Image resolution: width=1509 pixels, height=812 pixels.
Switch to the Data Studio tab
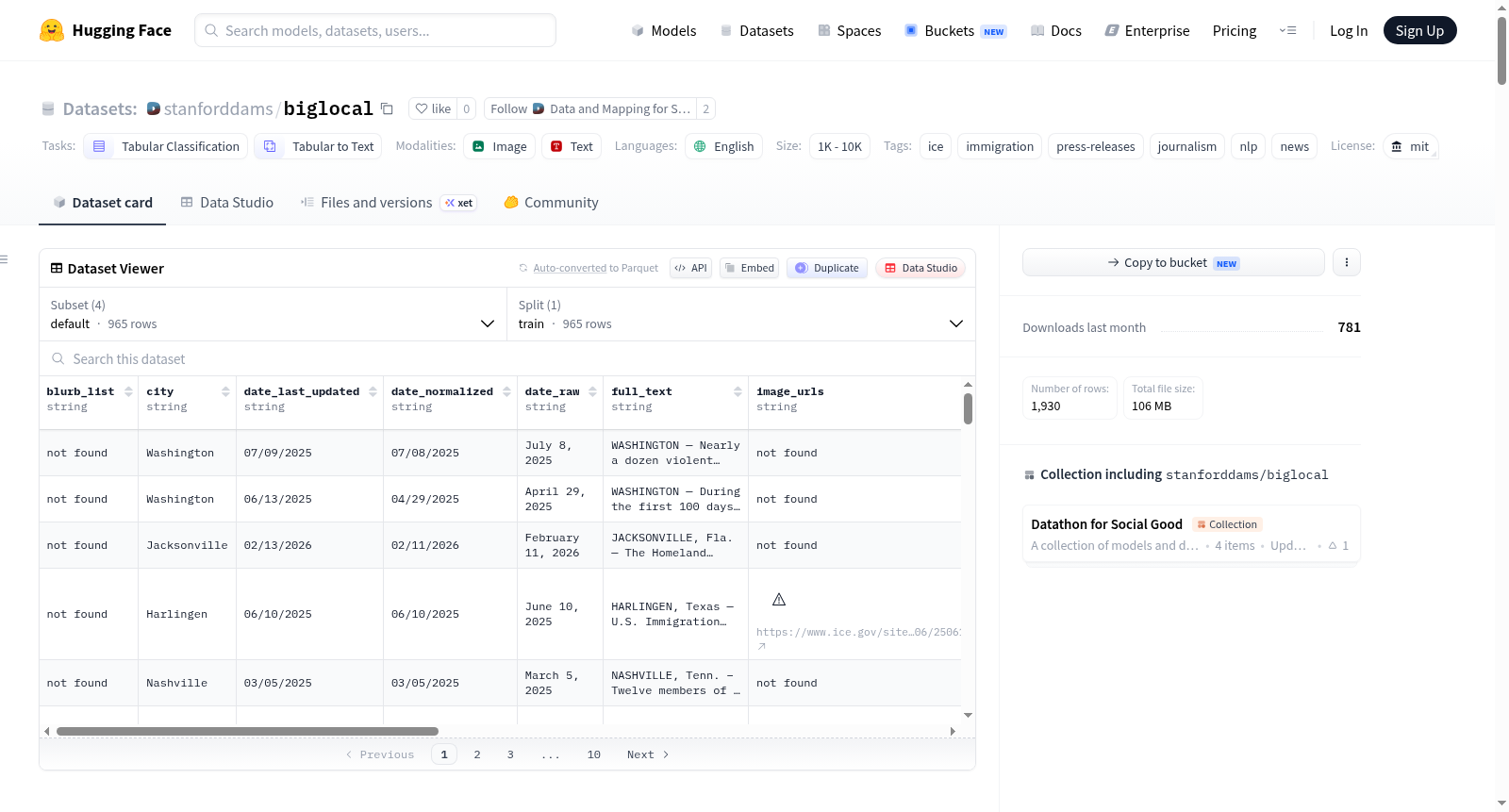point(227,203)
